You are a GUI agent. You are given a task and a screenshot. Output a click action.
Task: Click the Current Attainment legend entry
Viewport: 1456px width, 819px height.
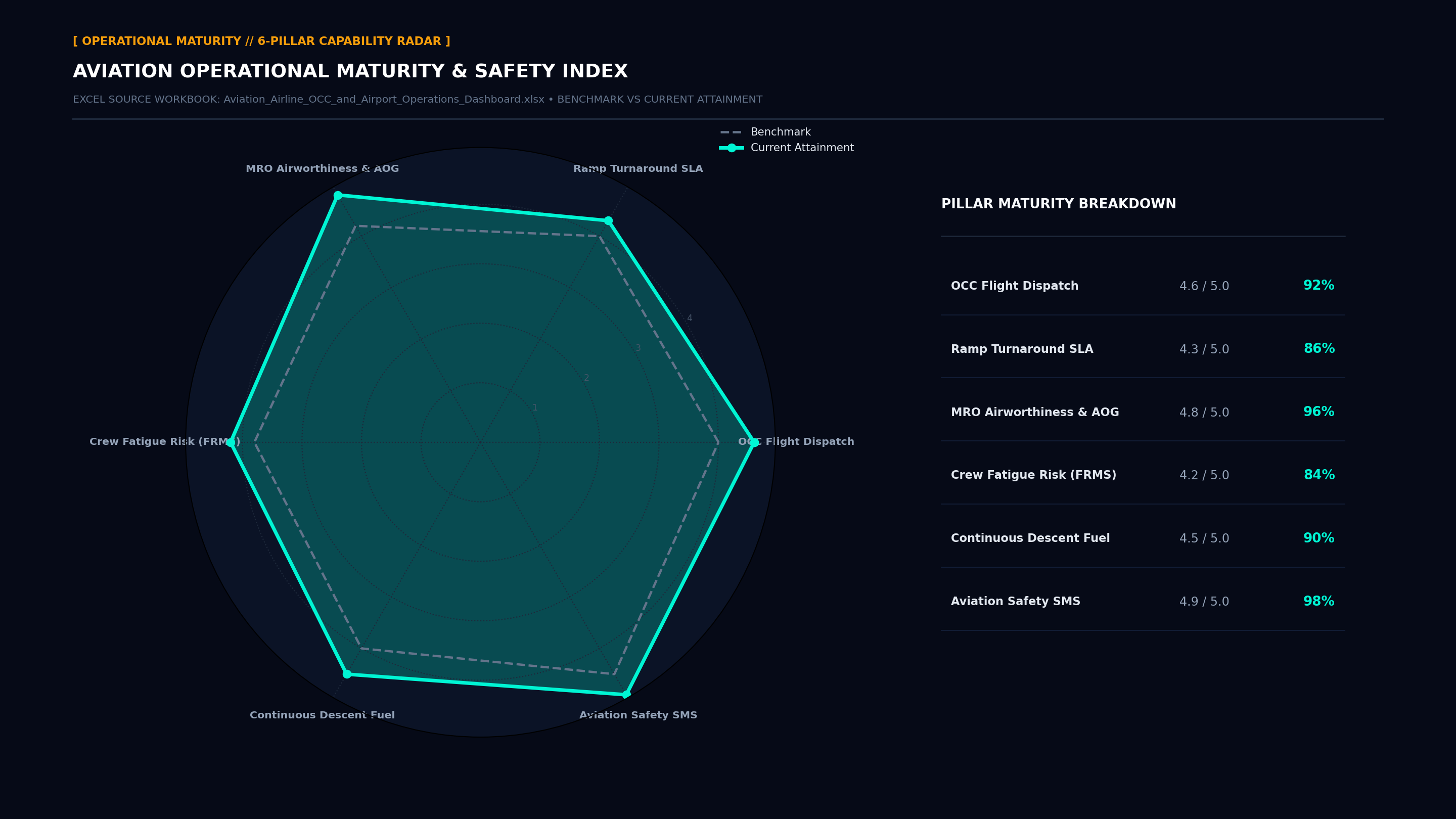[787, 148]
